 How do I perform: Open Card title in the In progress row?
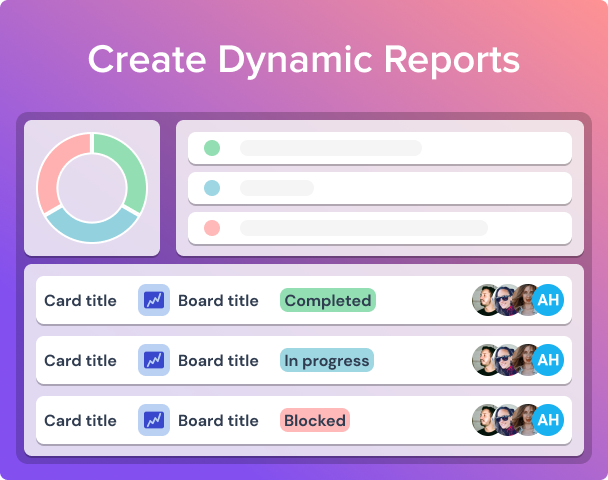(x=80, y=361)
